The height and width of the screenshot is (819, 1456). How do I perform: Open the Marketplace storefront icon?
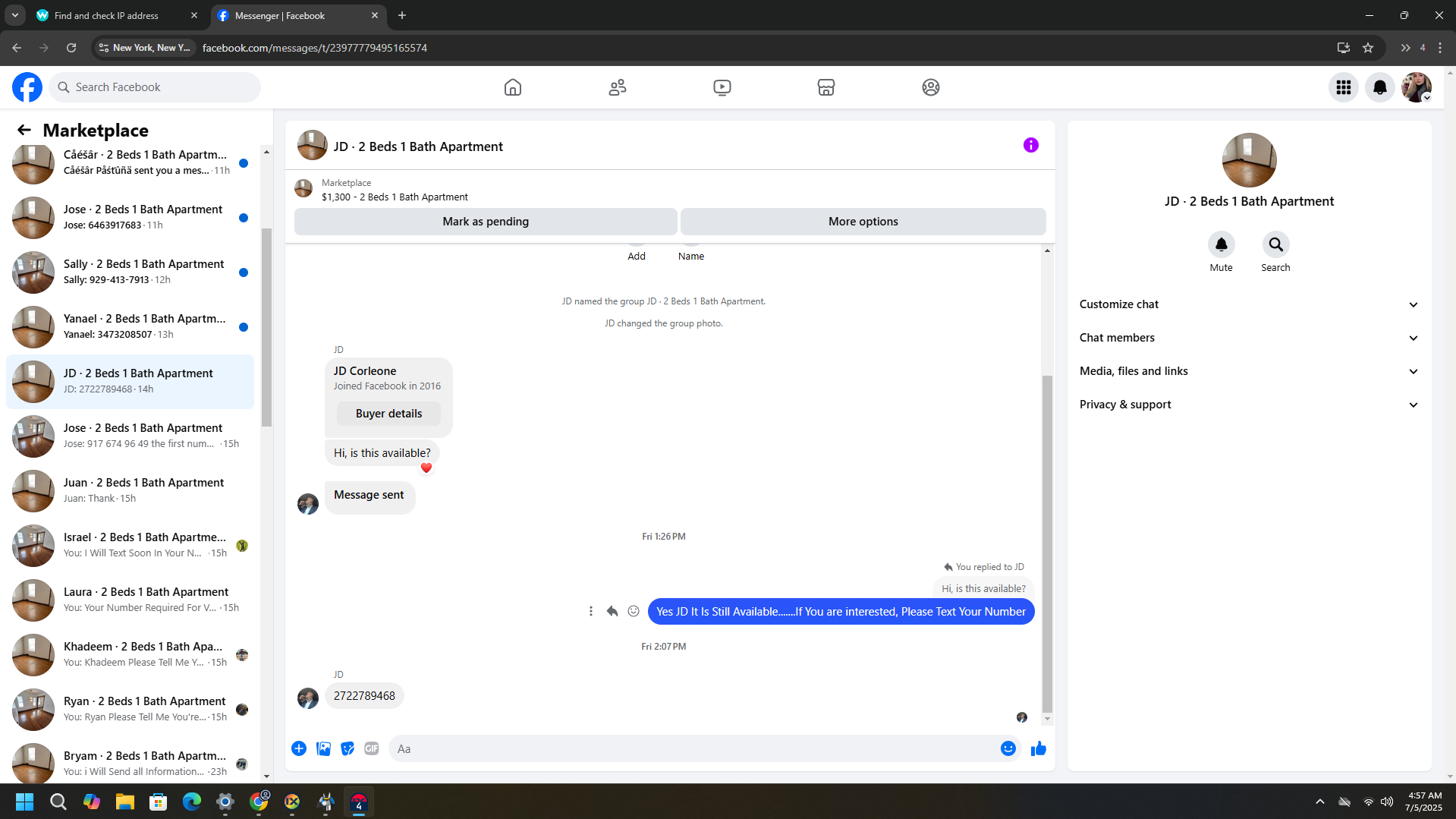826,87
